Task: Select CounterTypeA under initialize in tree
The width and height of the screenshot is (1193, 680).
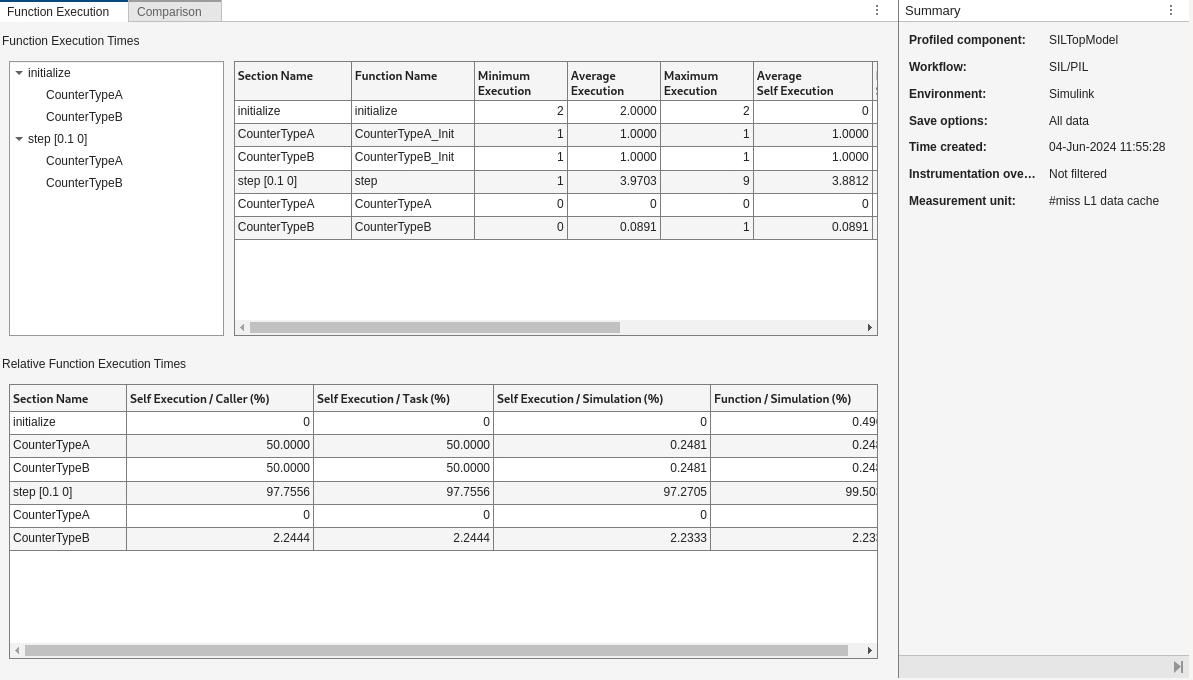Action: pos(84,95)
